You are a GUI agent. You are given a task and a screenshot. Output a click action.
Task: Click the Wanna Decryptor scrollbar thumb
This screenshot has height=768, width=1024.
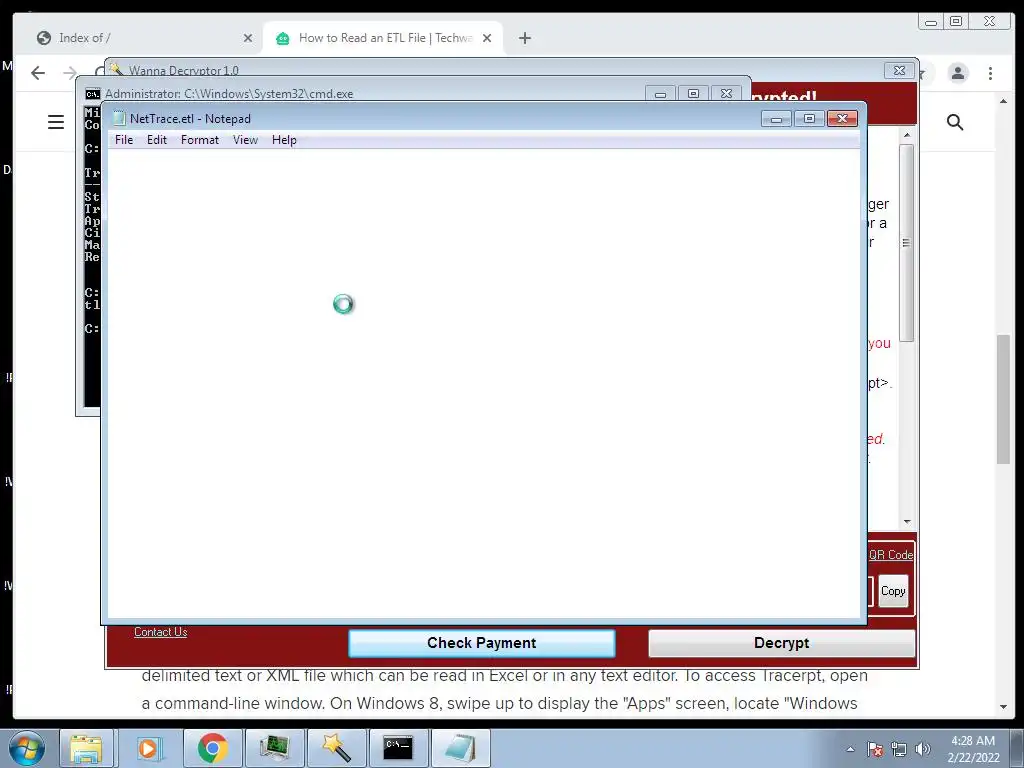906,242
